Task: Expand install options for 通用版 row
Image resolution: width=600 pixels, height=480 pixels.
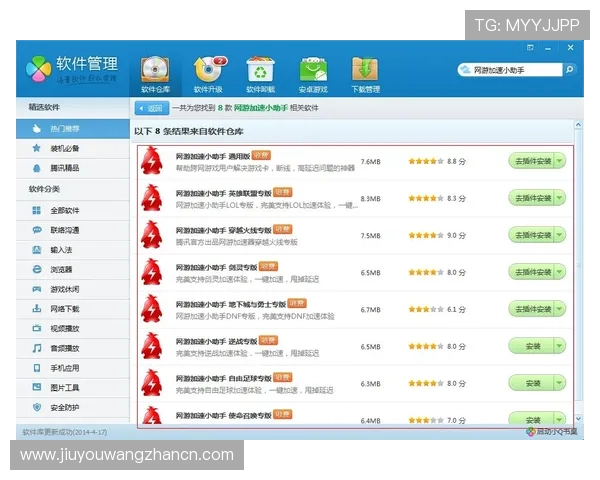Action: click(x=560, y=161)
